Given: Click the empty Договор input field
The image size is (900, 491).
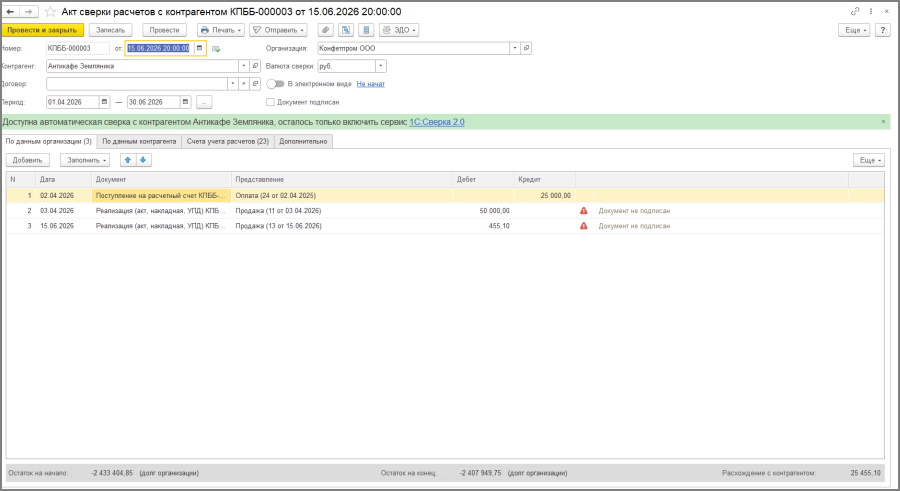Looking at the screenshot, I should click(x=137, y=84).
